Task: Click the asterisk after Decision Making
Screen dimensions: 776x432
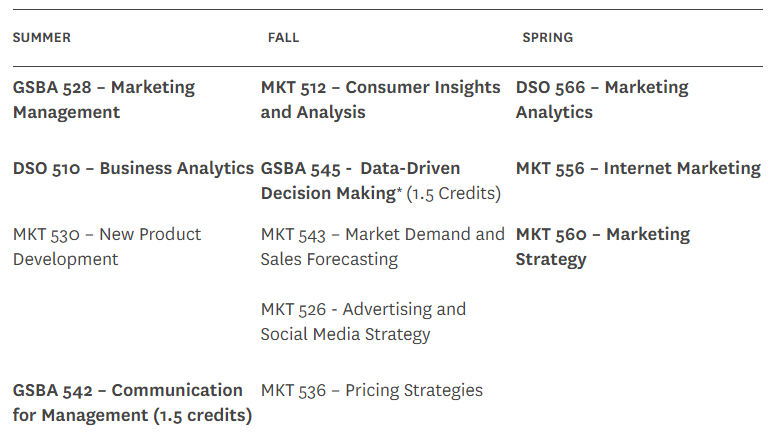Action: (399, 190)
